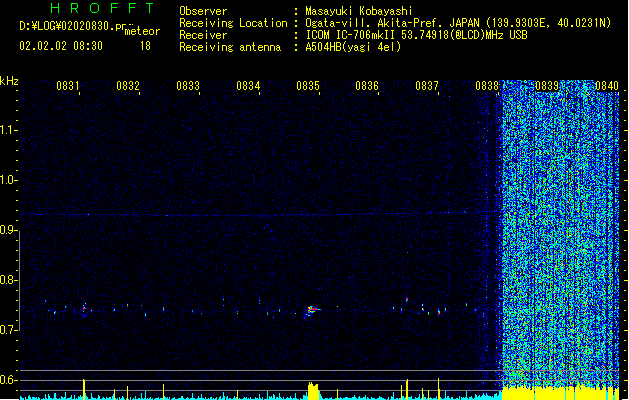Click the 0.6 kHz axis label
This screenshot has width=629, height=400.
(8, 380)
